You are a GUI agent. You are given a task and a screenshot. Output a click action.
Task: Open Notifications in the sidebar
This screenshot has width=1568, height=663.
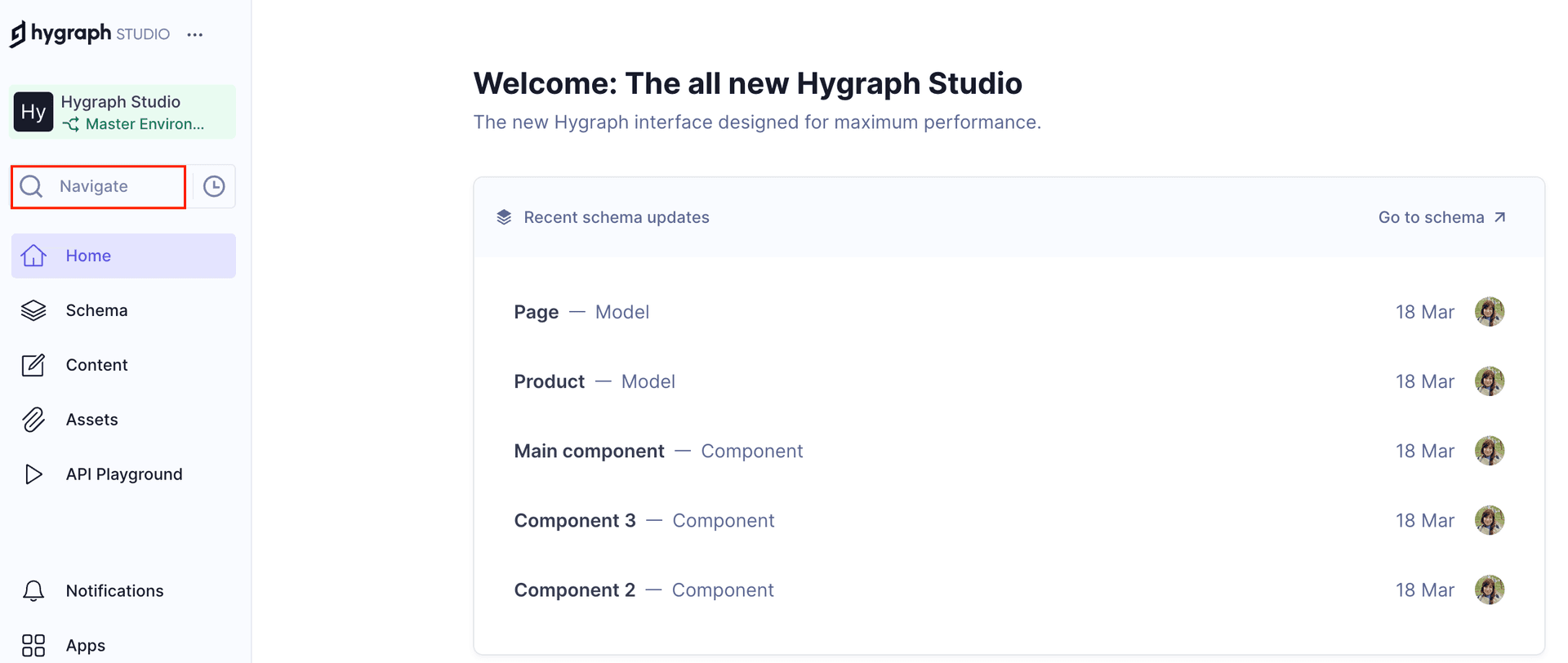click(123, 591)
